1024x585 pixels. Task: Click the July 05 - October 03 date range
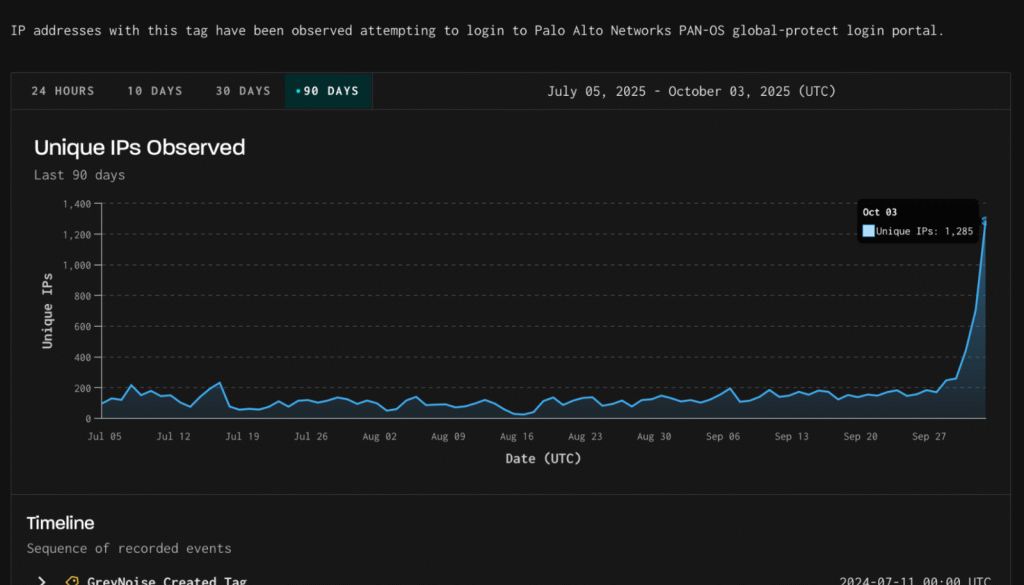click(691, 91)
